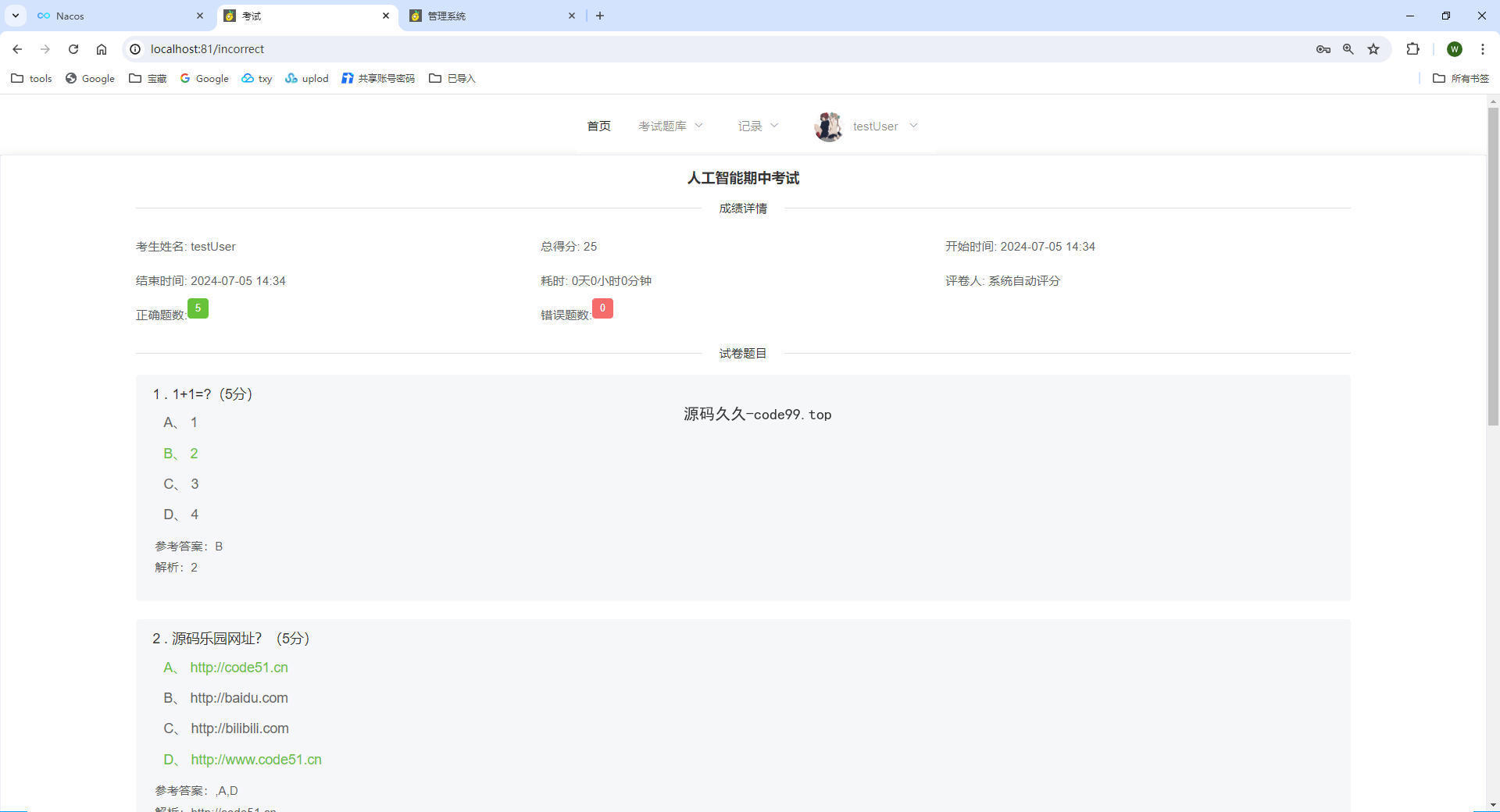Click the 评卷人: 系统自动评分 text
Image resolution: width=1500 pixels, height=812 pixels.
pos(1002,281)
